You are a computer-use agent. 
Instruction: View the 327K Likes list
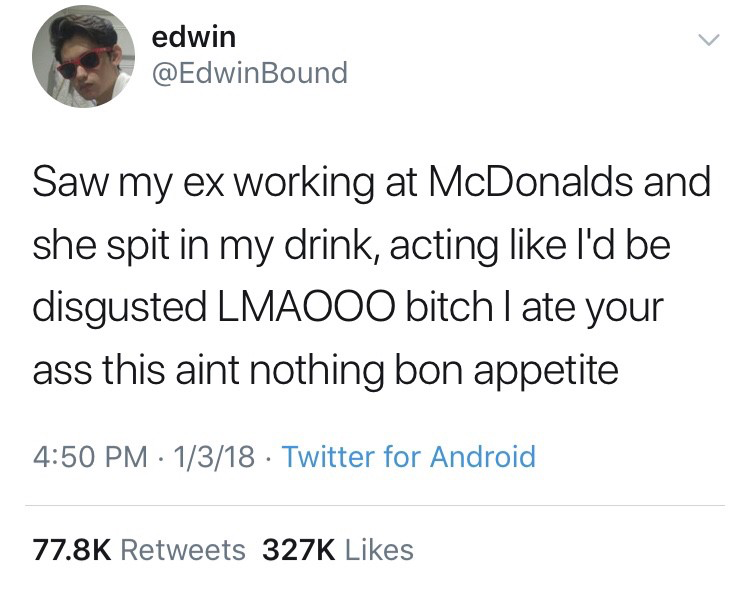coord(338,549)
